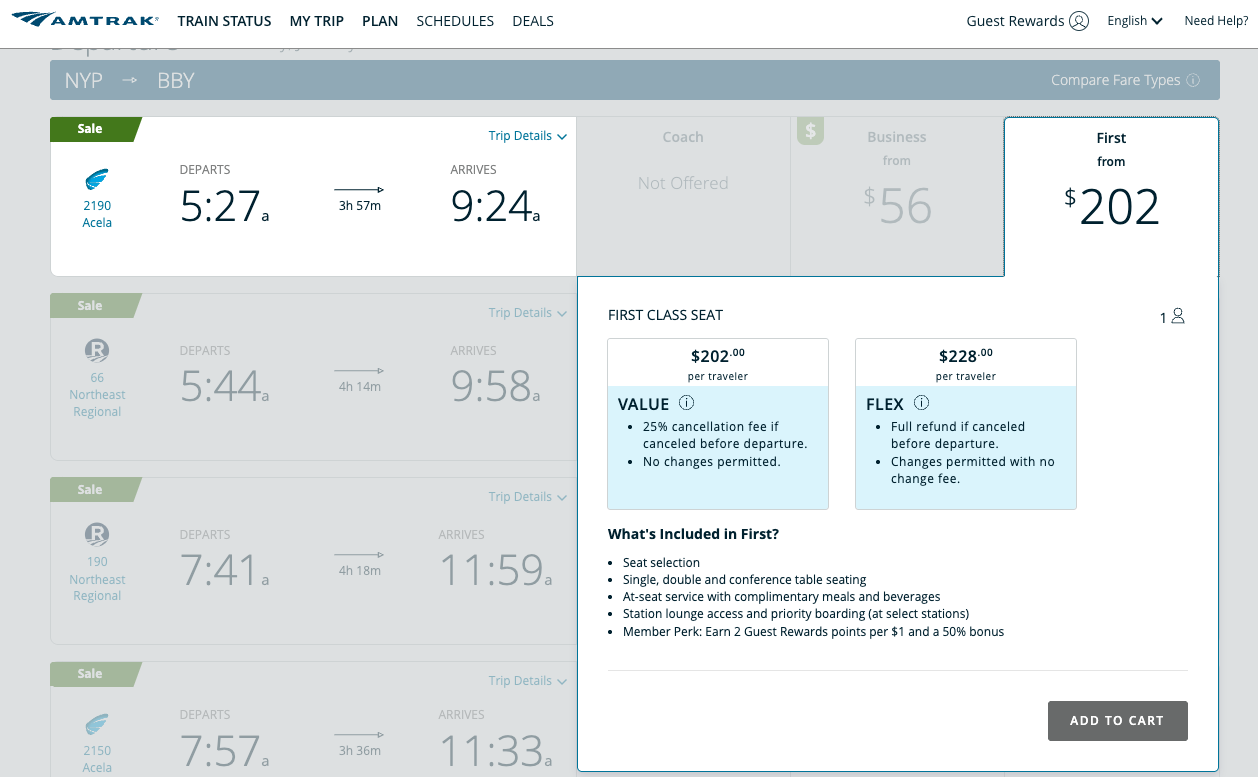Click the traveler count person icon
The height and width of the screenshot is (777, 1258).
pos(1178,316)
